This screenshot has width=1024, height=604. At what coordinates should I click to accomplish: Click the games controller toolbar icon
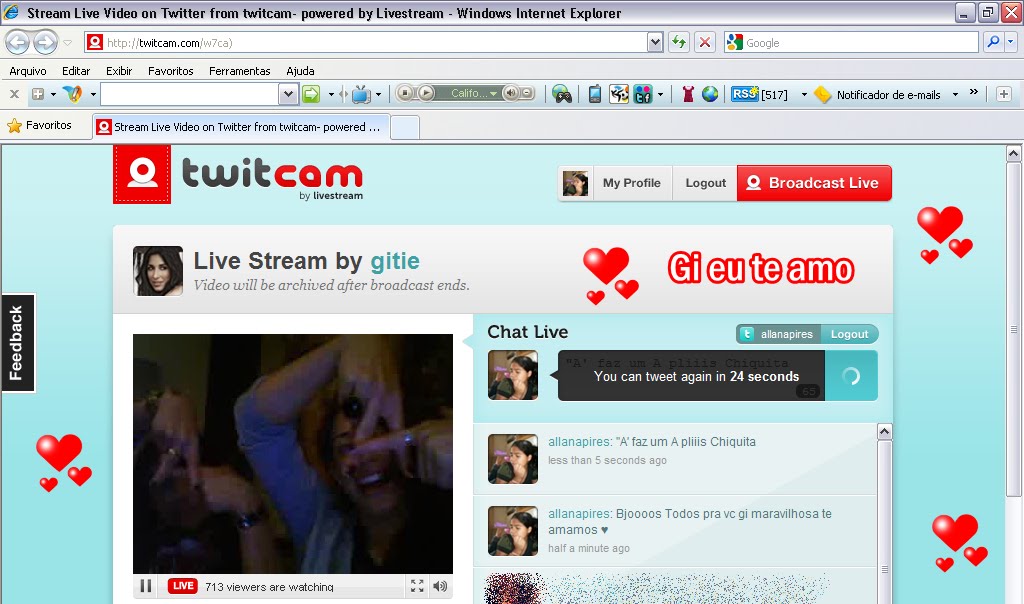tap(562, 94)
